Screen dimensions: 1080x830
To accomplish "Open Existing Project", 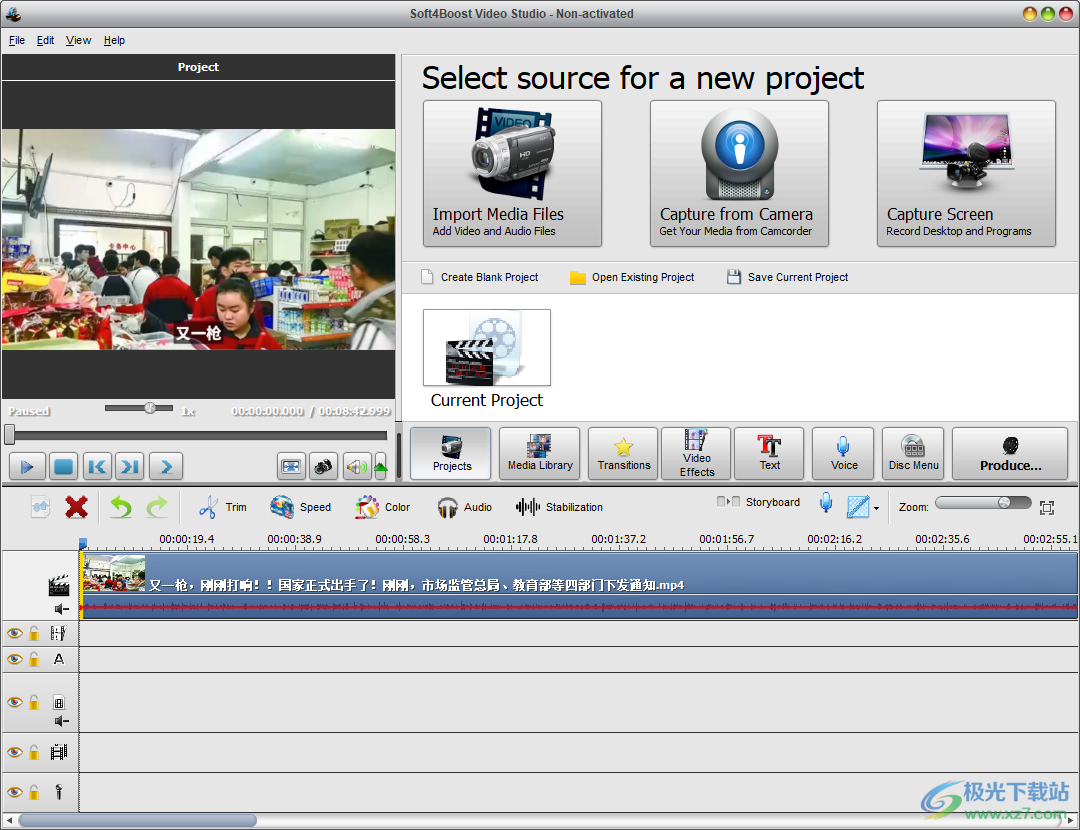I will (632, 277).
